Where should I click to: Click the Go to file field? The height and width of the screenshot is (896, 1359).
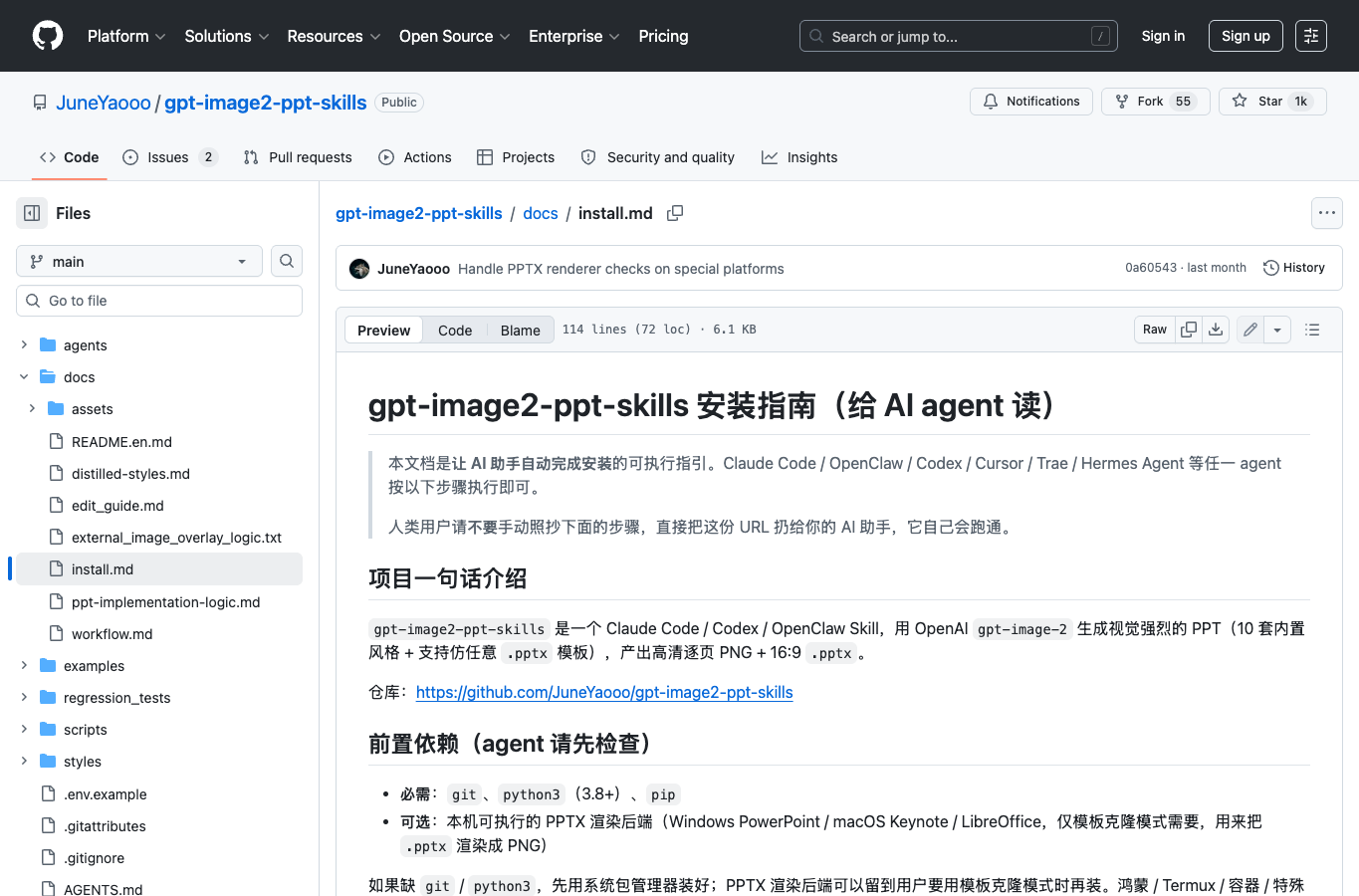(x=159, y=301)
